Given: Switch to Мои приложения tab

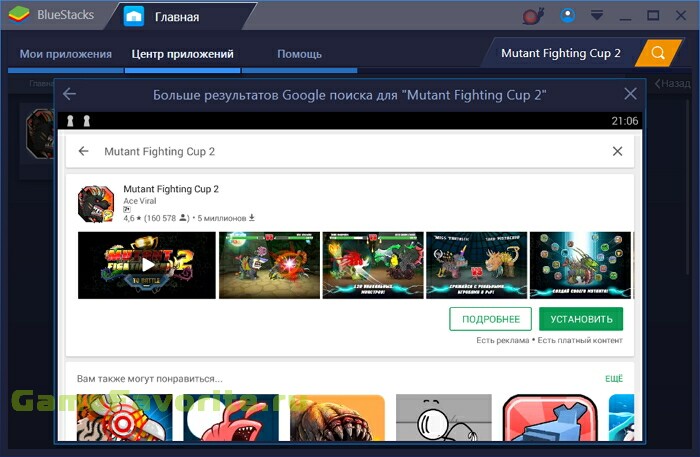Looking at the screenshot, I should (66, 54).
